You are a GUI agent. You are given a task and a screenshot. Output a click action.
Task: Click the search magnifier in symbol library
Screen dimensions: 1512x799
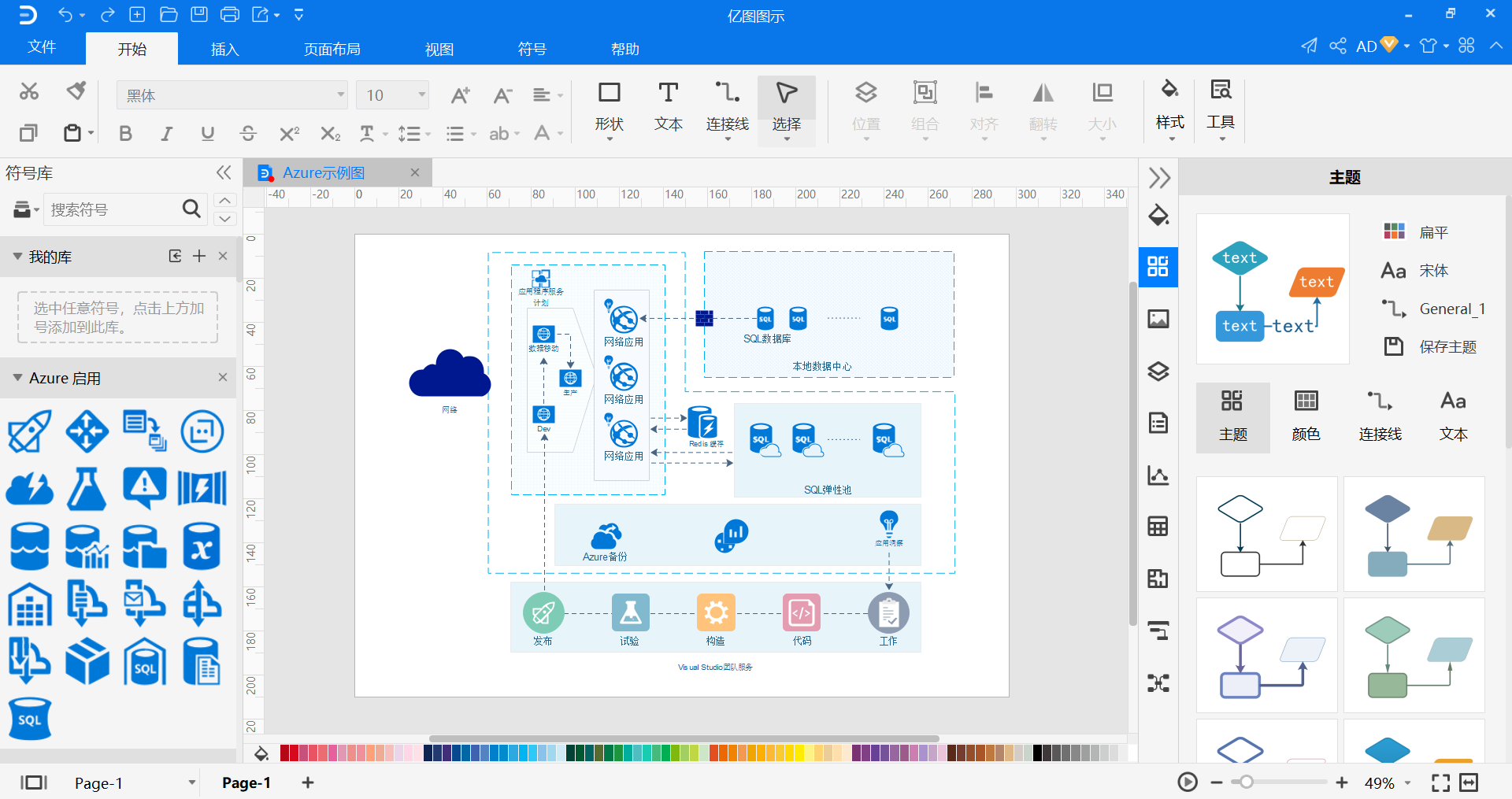[x=191, y=209]
